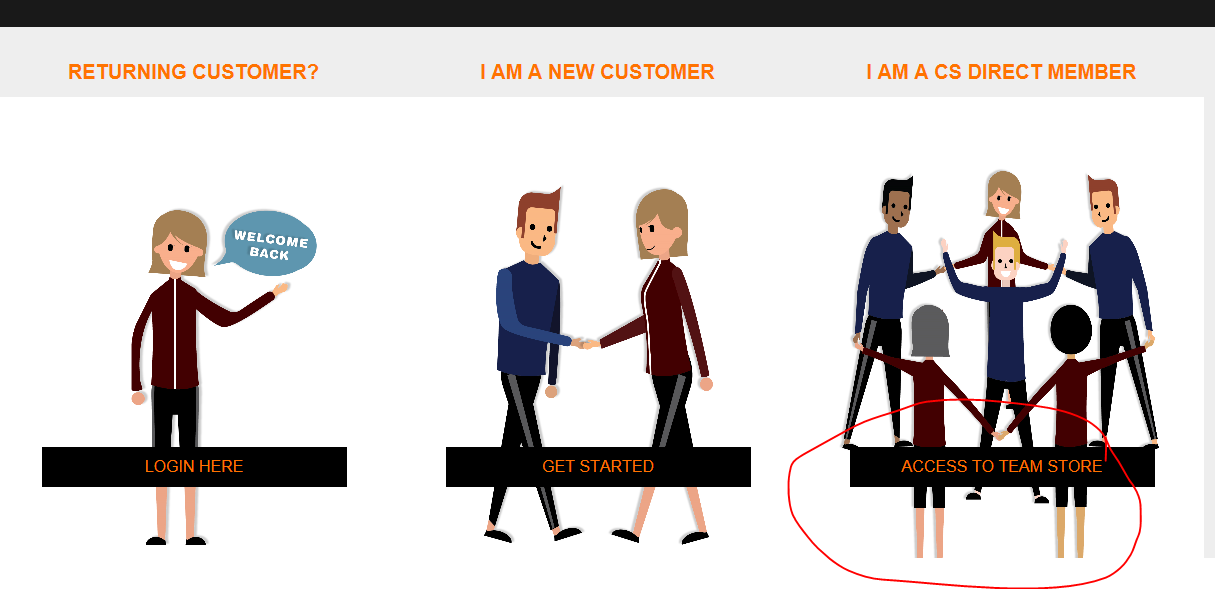Click the WELCOME BACK speech bubble

point(267,243)
